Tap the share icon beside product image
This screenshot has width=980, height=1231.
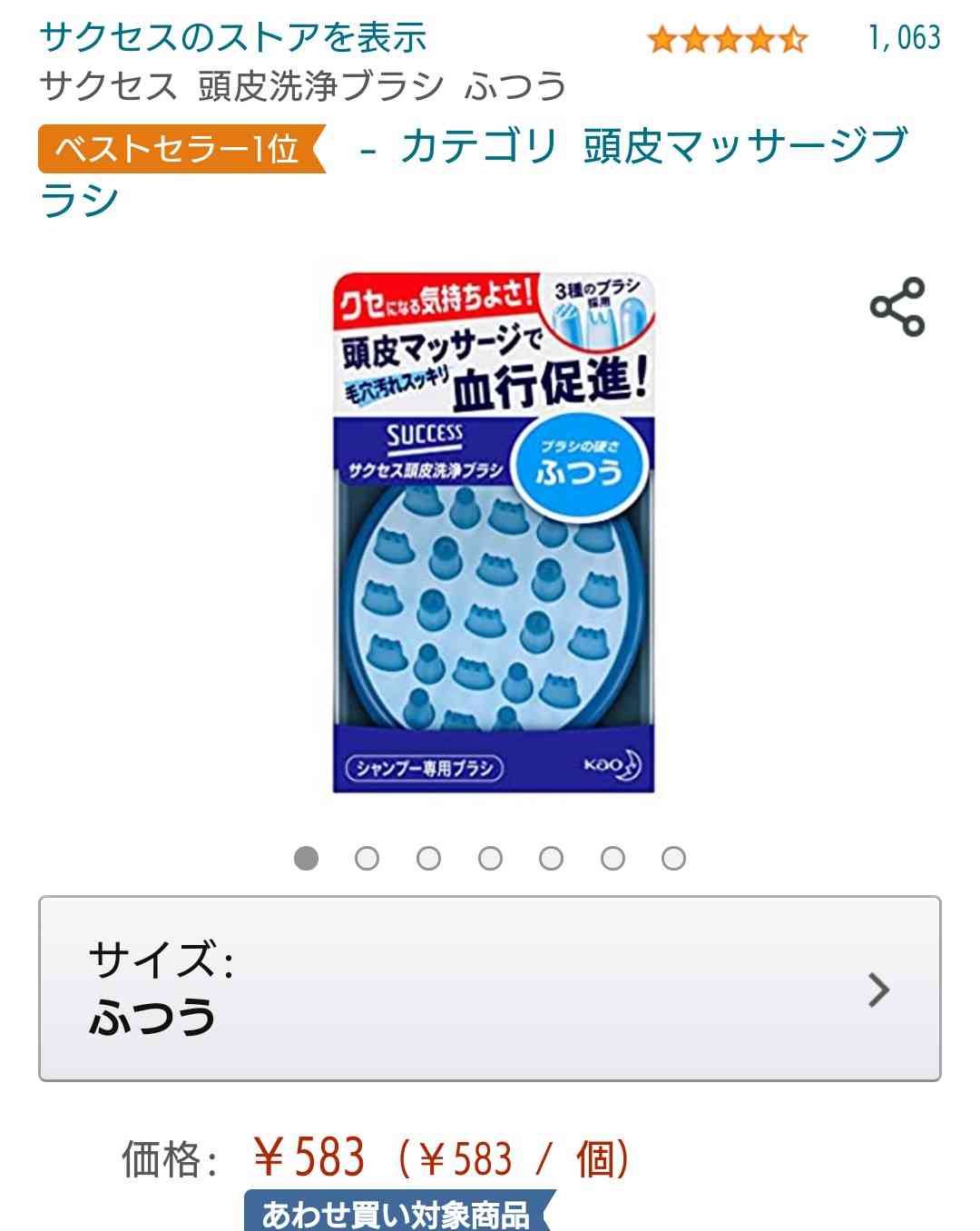[x=897, y=307]
